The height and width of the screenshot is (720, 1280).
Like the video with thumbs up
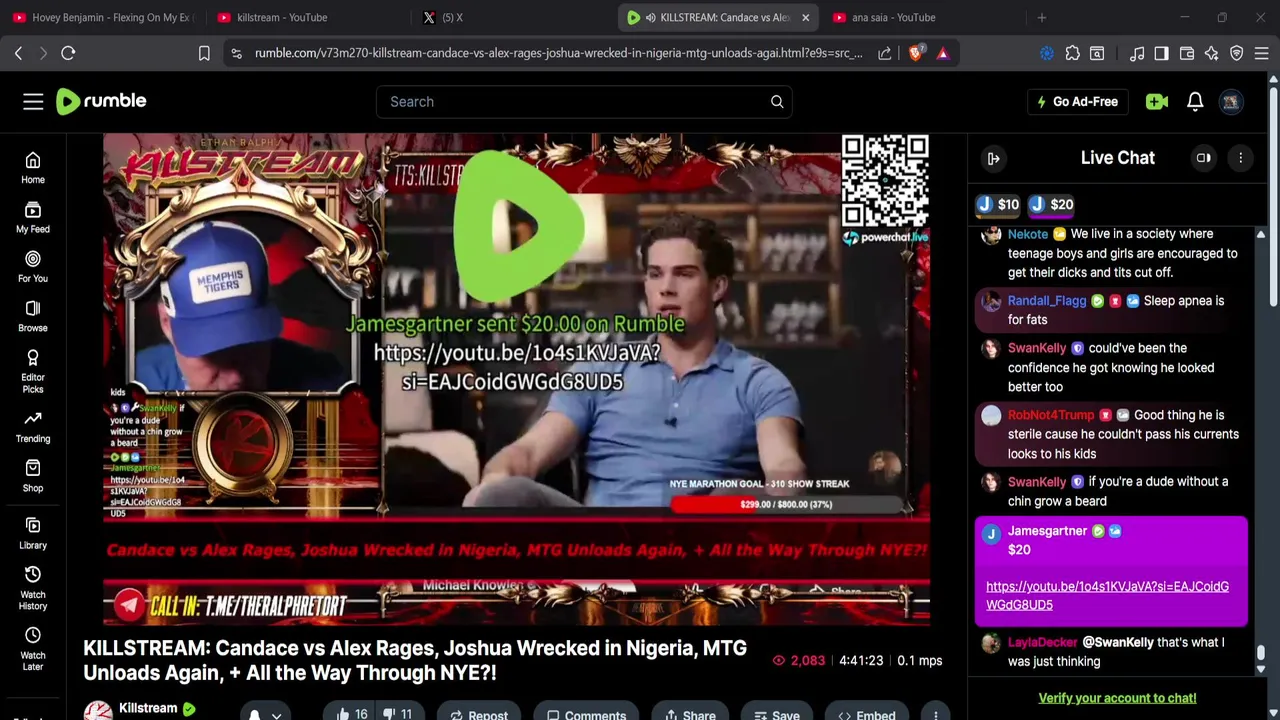[352, 713]
